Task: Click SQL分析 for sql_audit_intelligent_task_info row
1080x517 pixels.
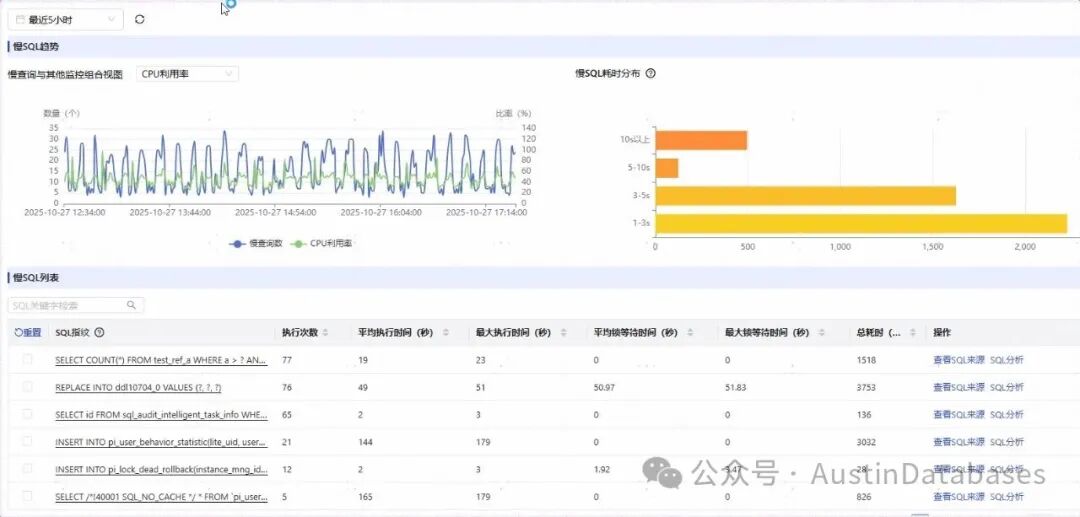Action: click(x=1006, y=414)
